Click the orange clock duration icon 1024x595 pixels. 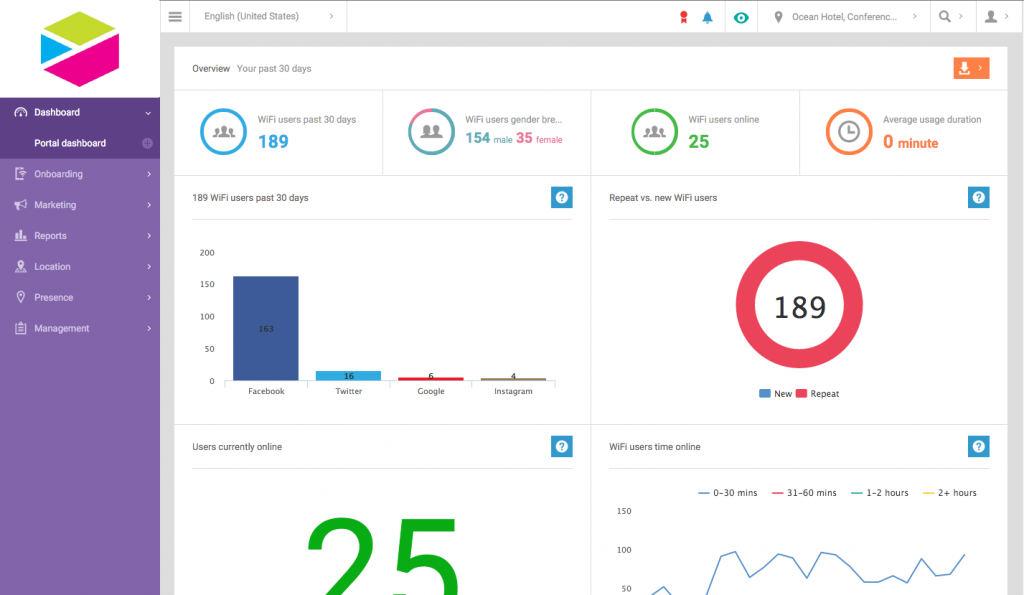[x=849, y=132]
